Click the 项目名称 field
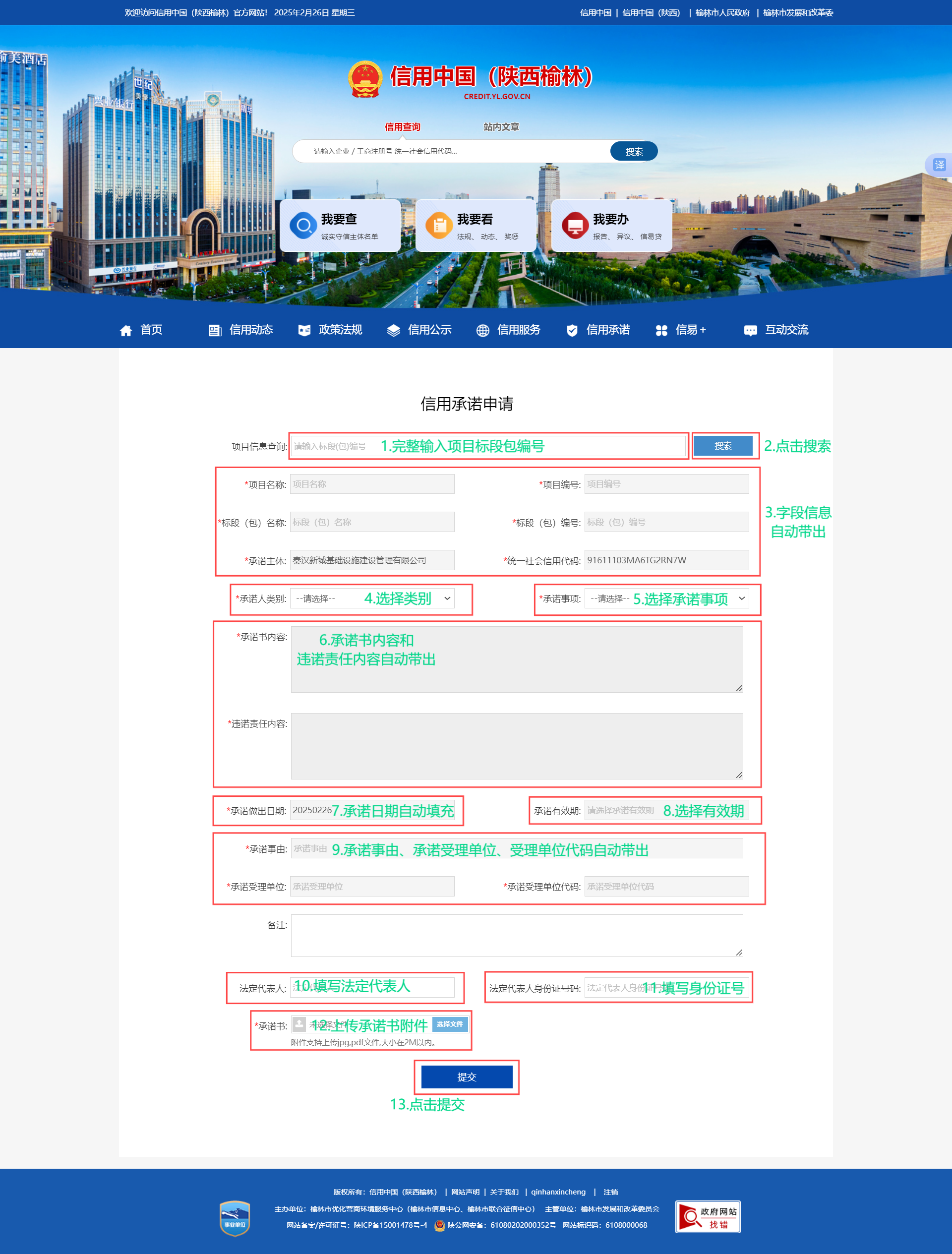Viewport: 952px width, 1254px height. [x=372, y=484]
